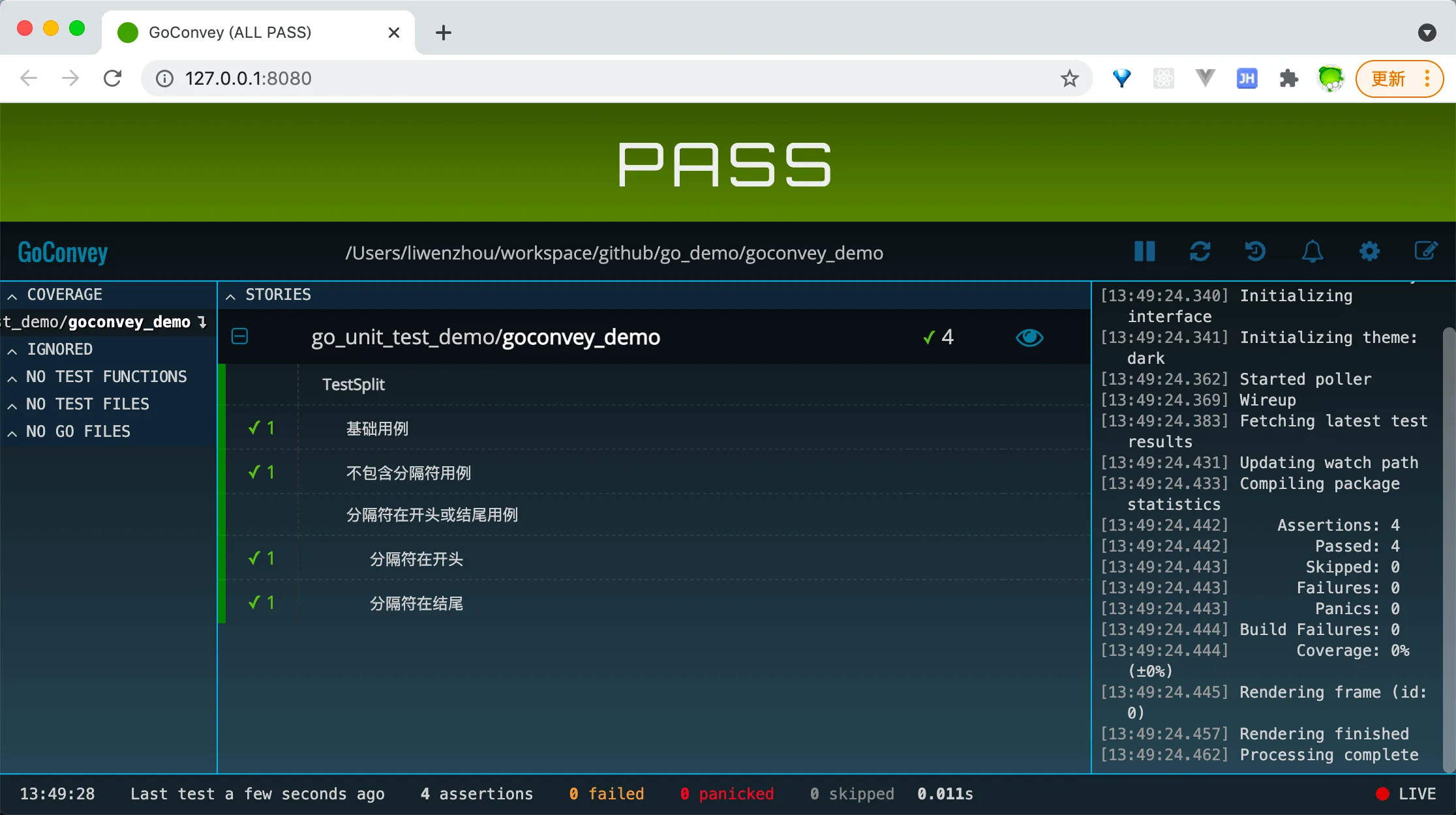
Task: Click the puzzle-piece extensions icon
Action: click(1288, 79)
